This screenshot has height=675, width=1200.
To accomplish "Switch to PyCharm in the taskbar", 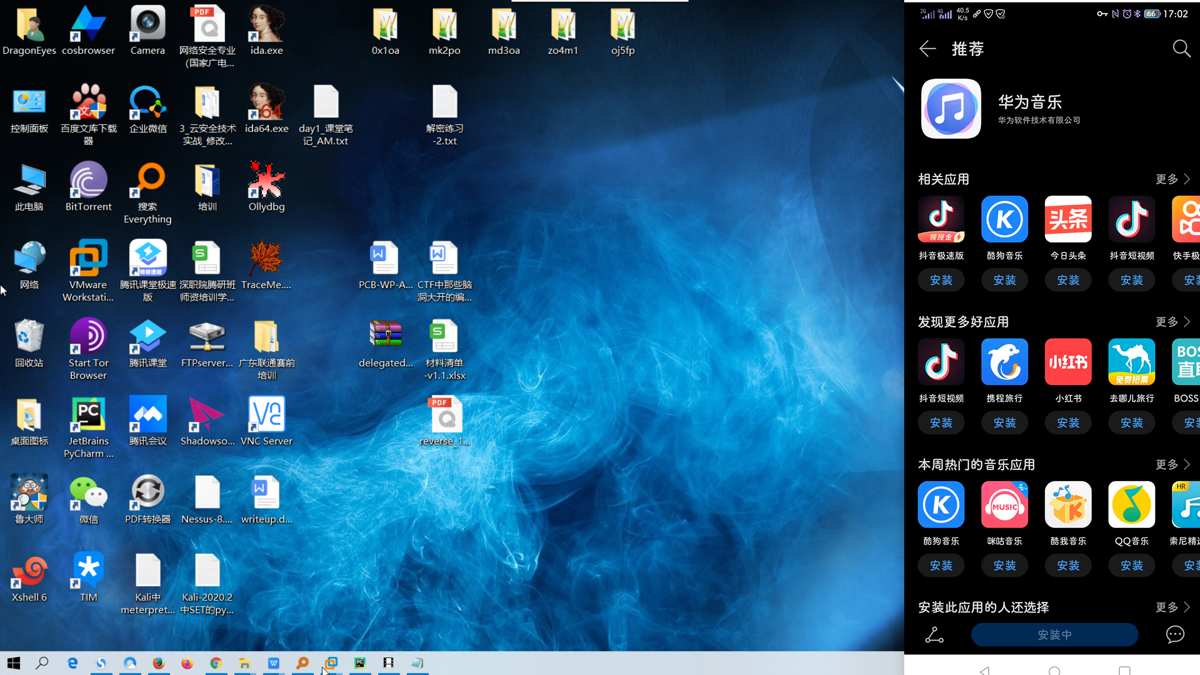I will coord(360,663).
